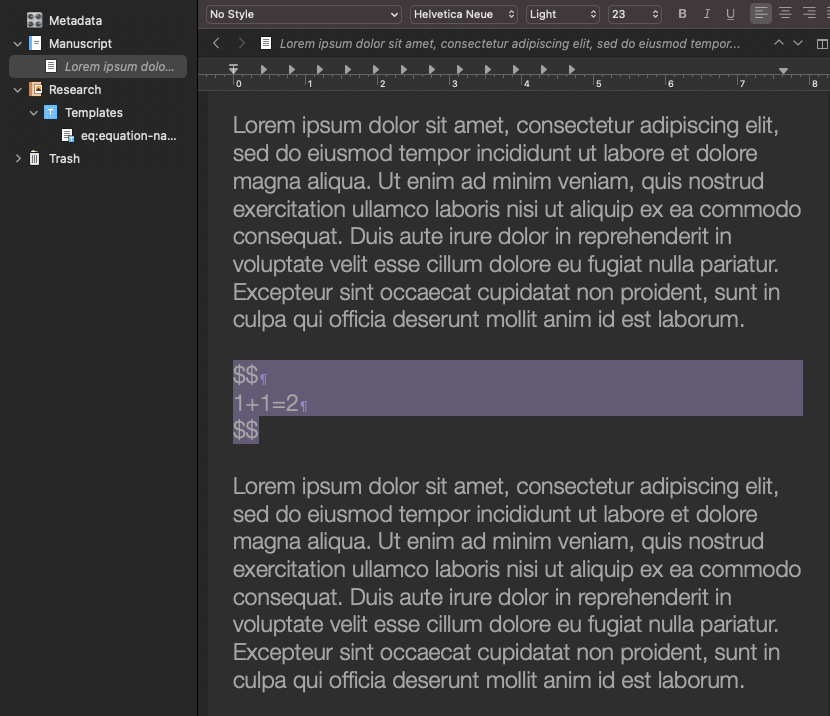Click the Templates folder icon

tap(50, 112)
